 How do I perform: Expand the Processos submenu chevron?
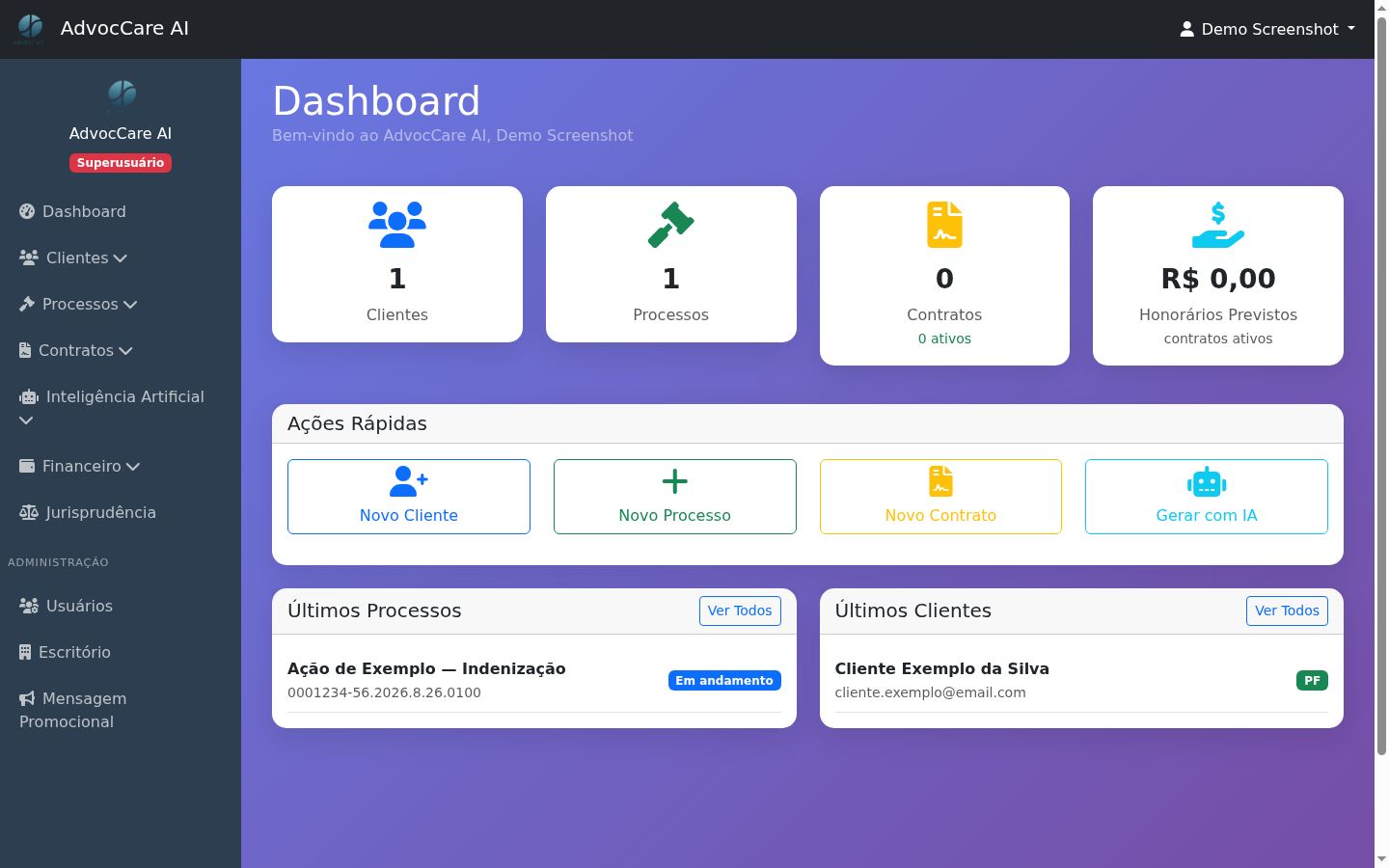point(130,305)
